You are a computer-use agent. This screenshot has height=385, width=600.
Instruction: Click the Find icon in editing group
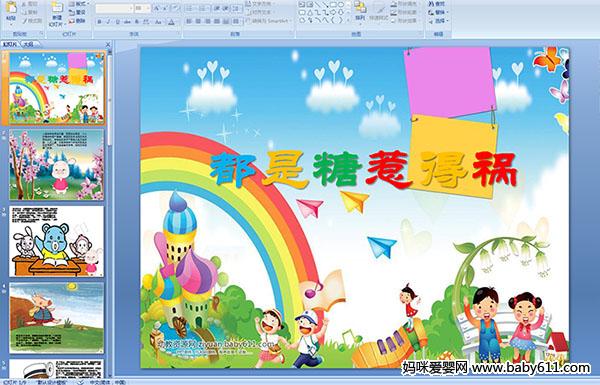[437, 4]
